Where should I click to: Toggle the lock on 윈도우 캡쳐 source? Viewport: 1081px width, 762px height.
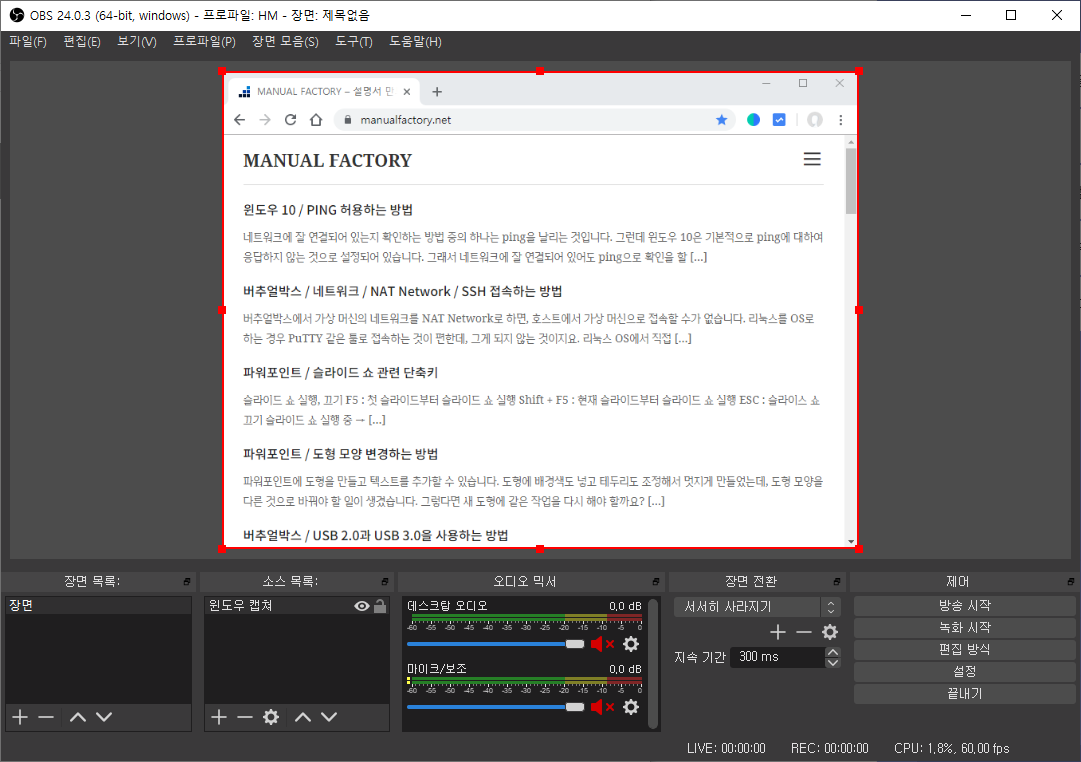tap(380, 606)
